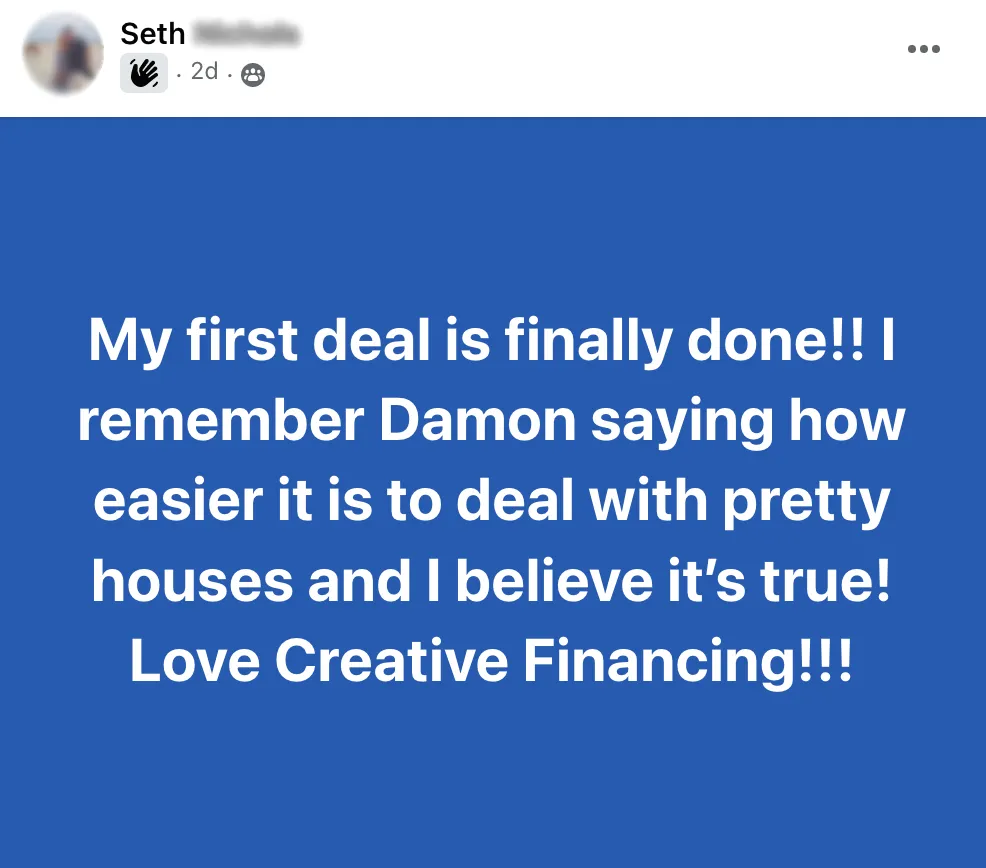Image resolution: width=986 pixels, height=868 pixels.
Task: Open Seth's blurred profile picture
Action: pyautogui.click(x=62, y=54)
